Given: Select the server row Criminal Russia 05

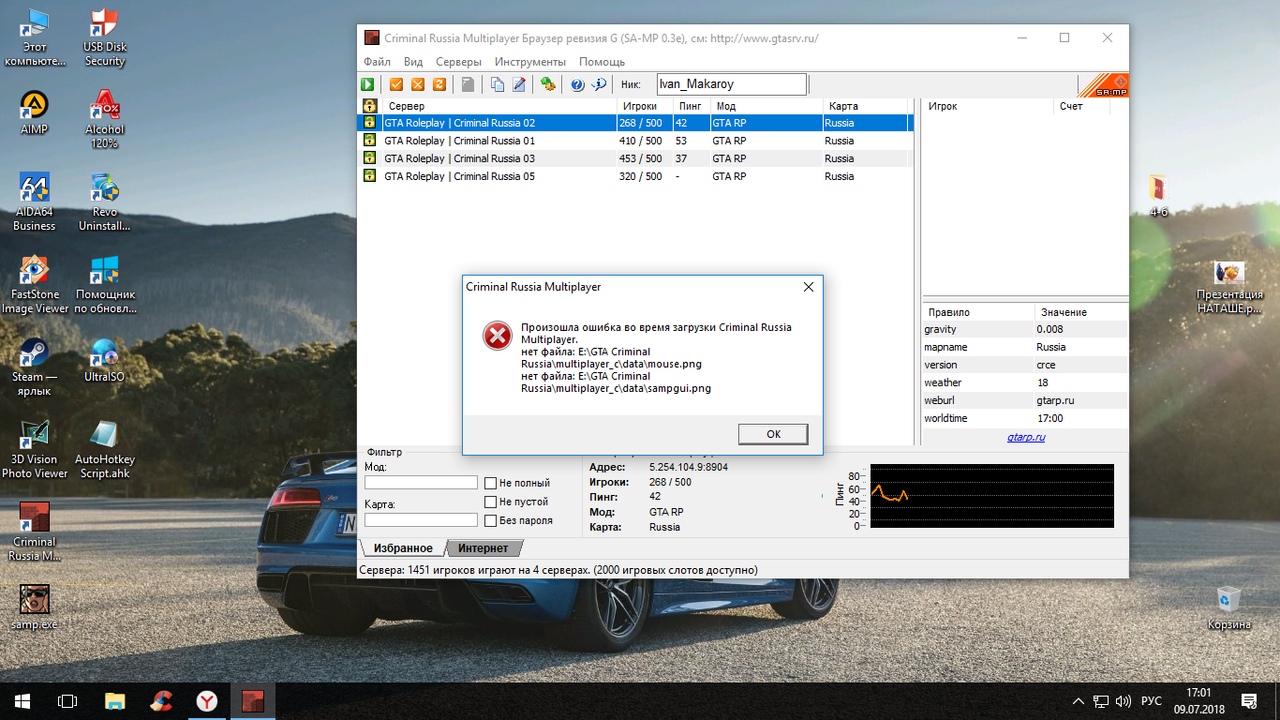Looking at the screenshot, I should click(635, 177).
